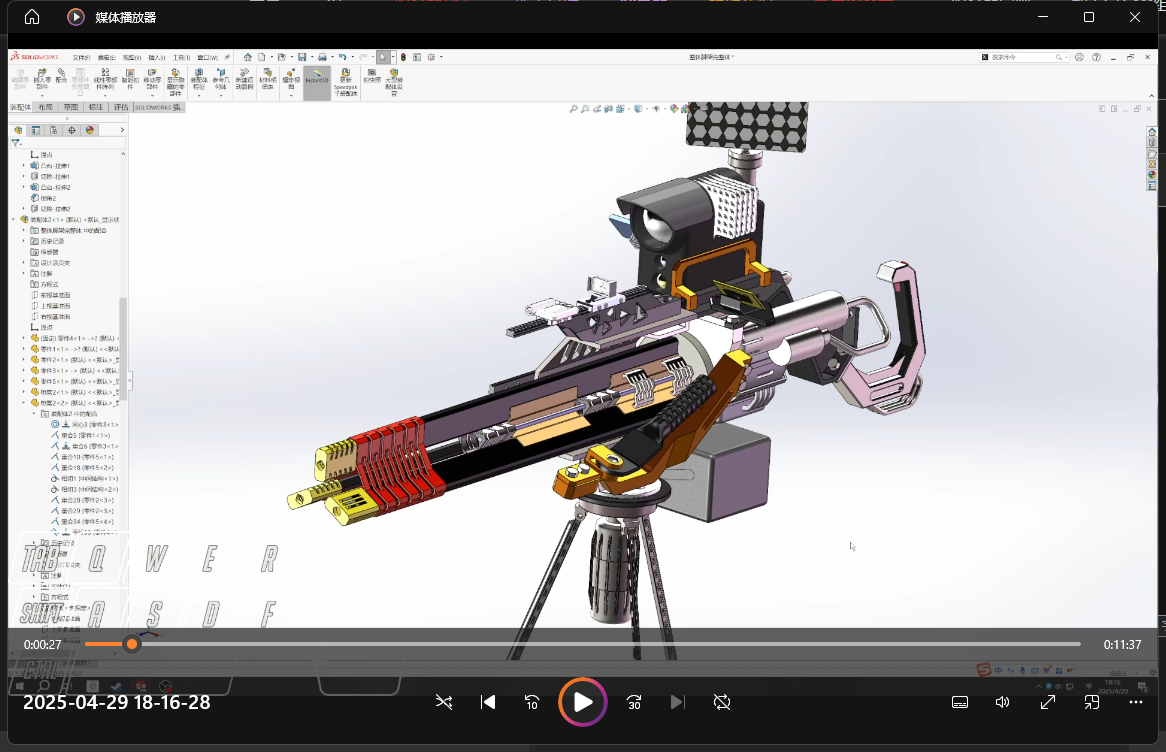The image size is (1166, 752).
Task: Skip forward 30 seconds
Action: (x=634, y=702)
